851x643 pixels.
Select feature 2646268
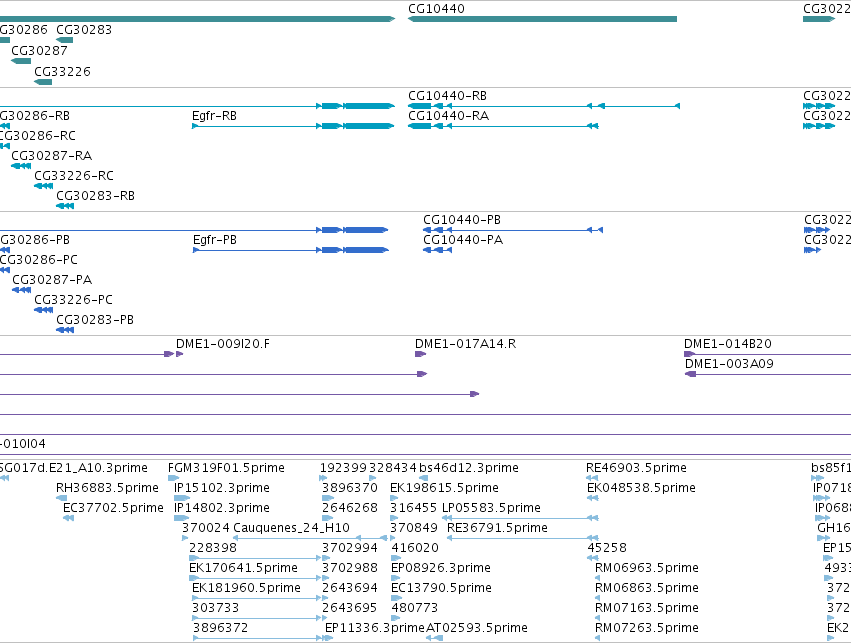click(x=327, y=518)
